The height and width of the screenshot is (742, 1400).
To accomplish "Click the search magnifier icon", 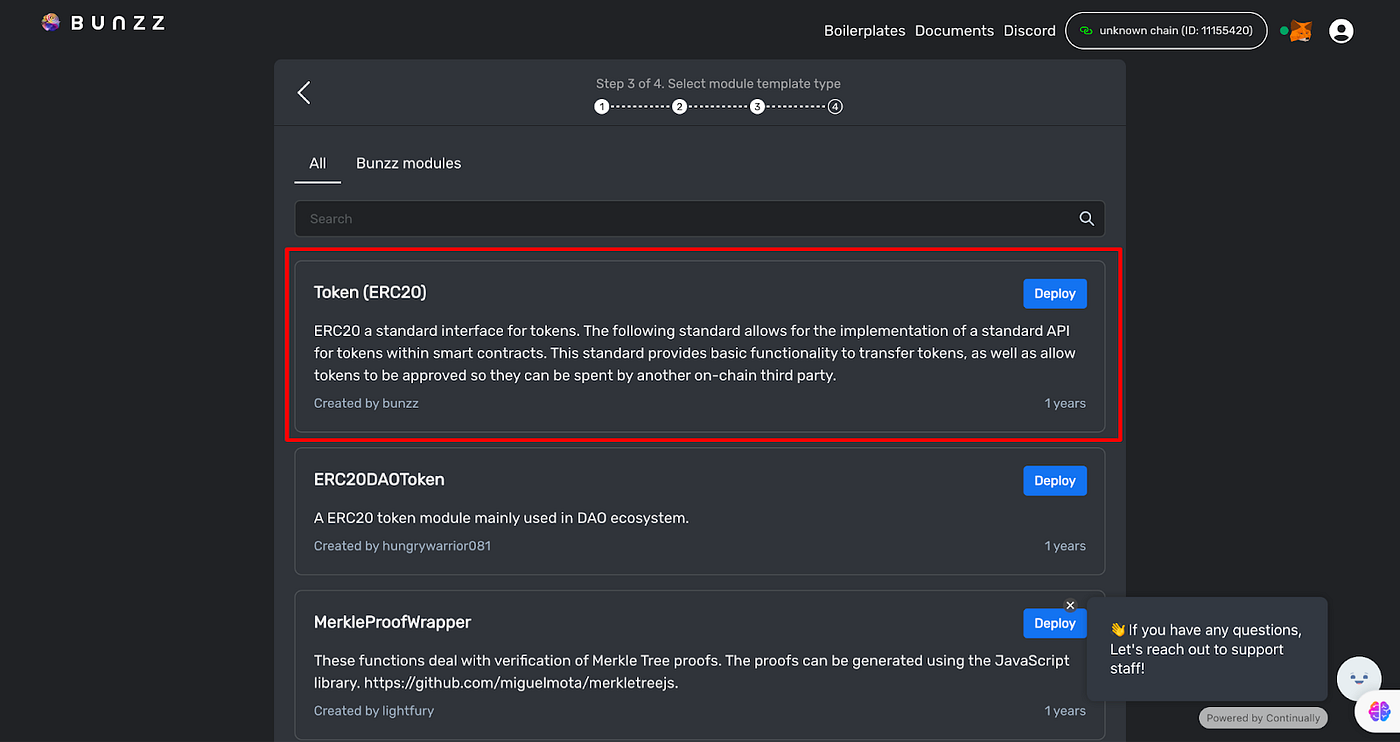I will tap(1086, 218).
